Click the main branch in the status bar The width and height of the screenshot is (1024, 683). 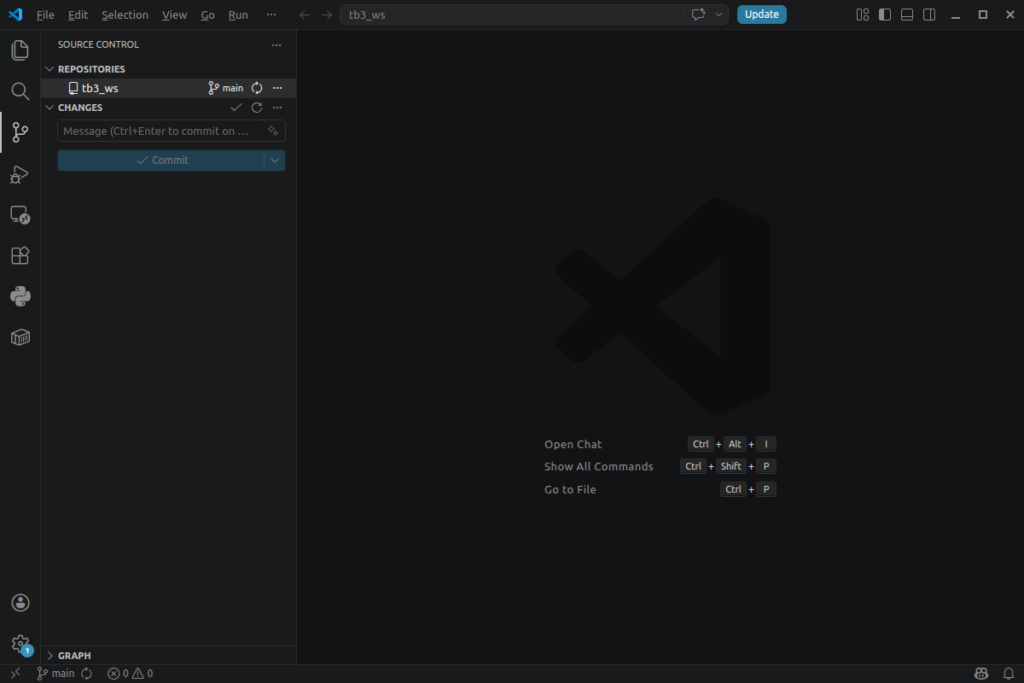pyautogui.click(x=56, y=673)
